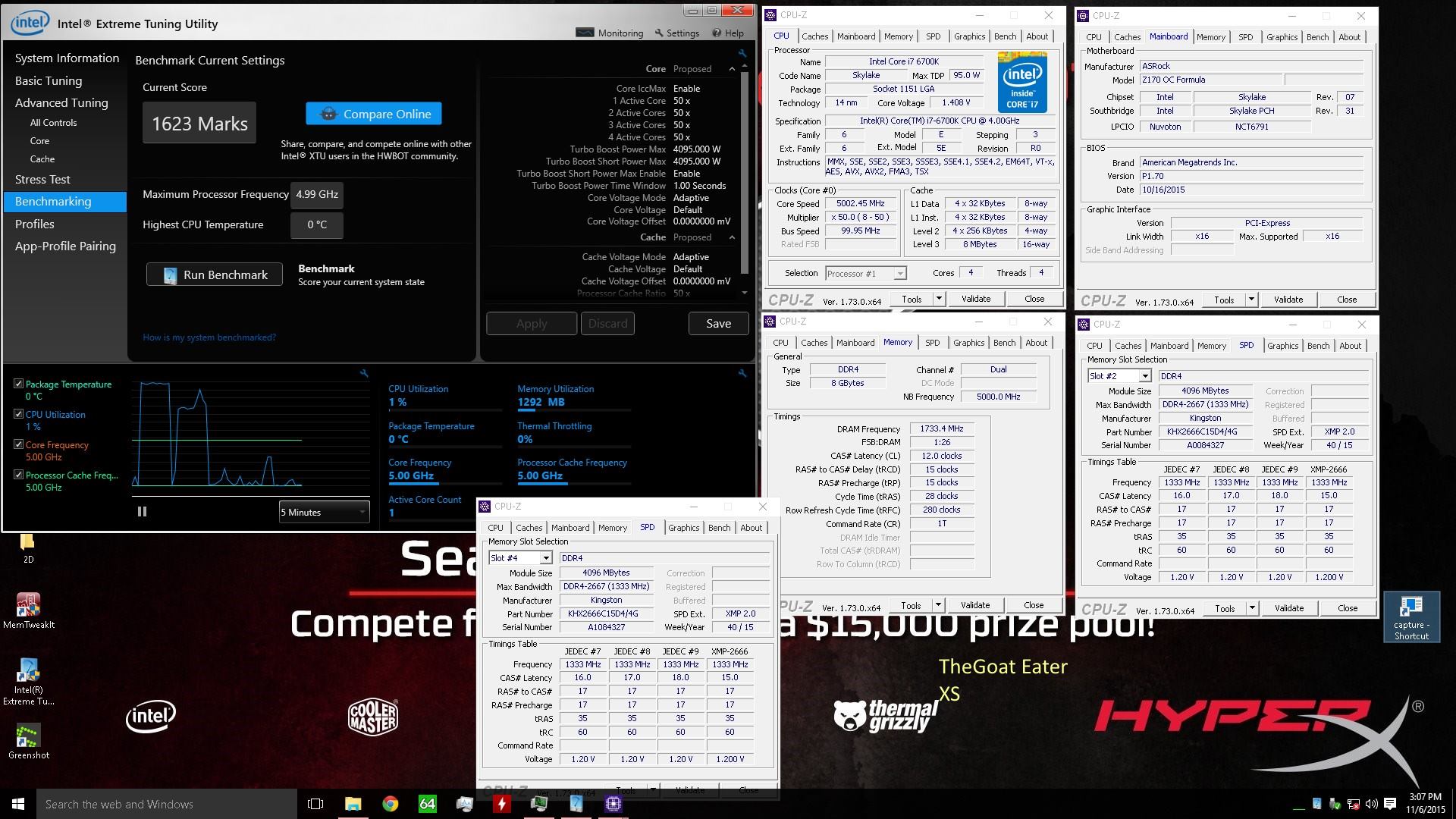Viewport: 1456px width, 819px height.
Task: Collapse the Core settings section in XTU
Action: [732, 69]
